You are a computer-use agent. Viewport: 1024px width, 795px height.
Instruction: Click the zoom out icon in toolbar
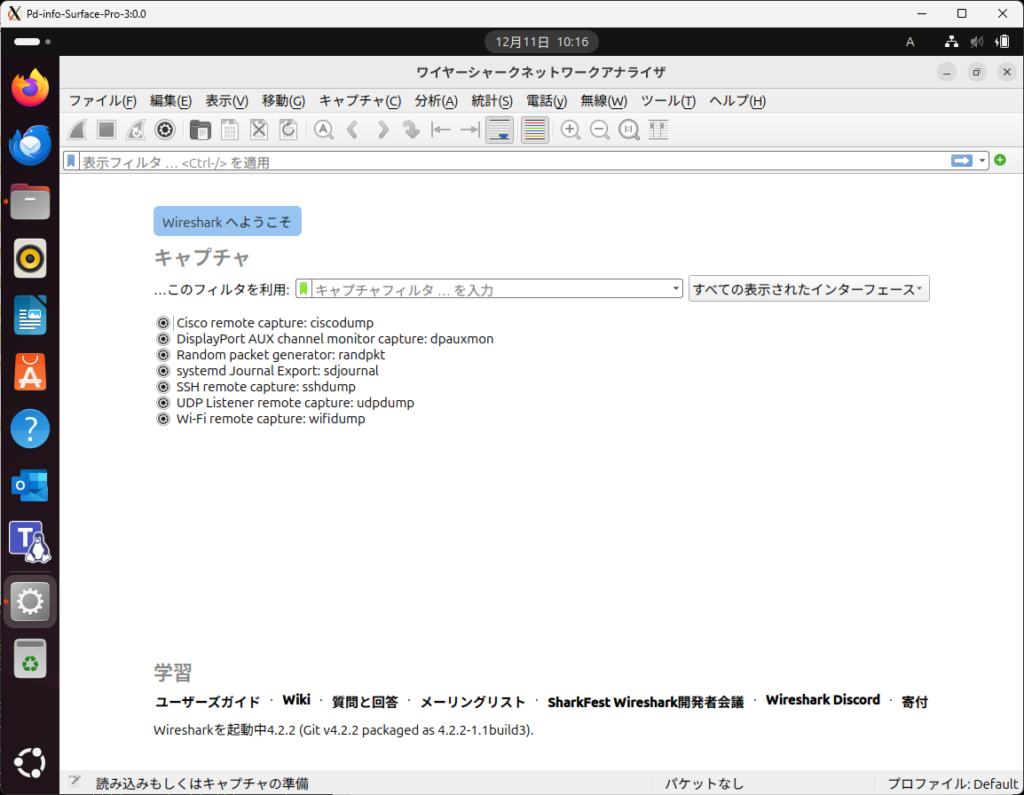pos(599,130)
